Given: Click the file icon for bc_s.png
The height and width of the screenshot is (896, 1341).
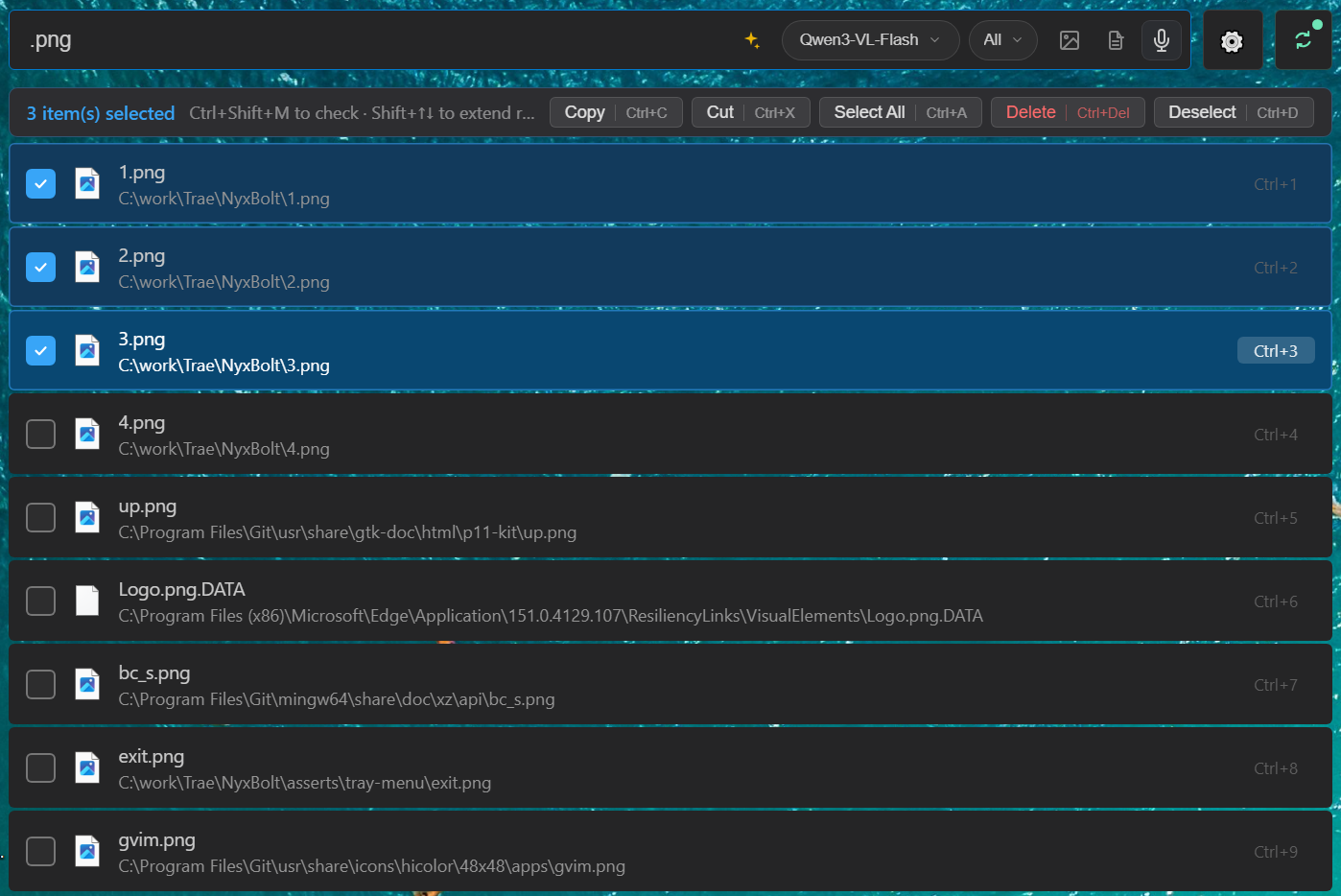Looking at the screenshot, I should pyautogui.click(x=87, y=684).
